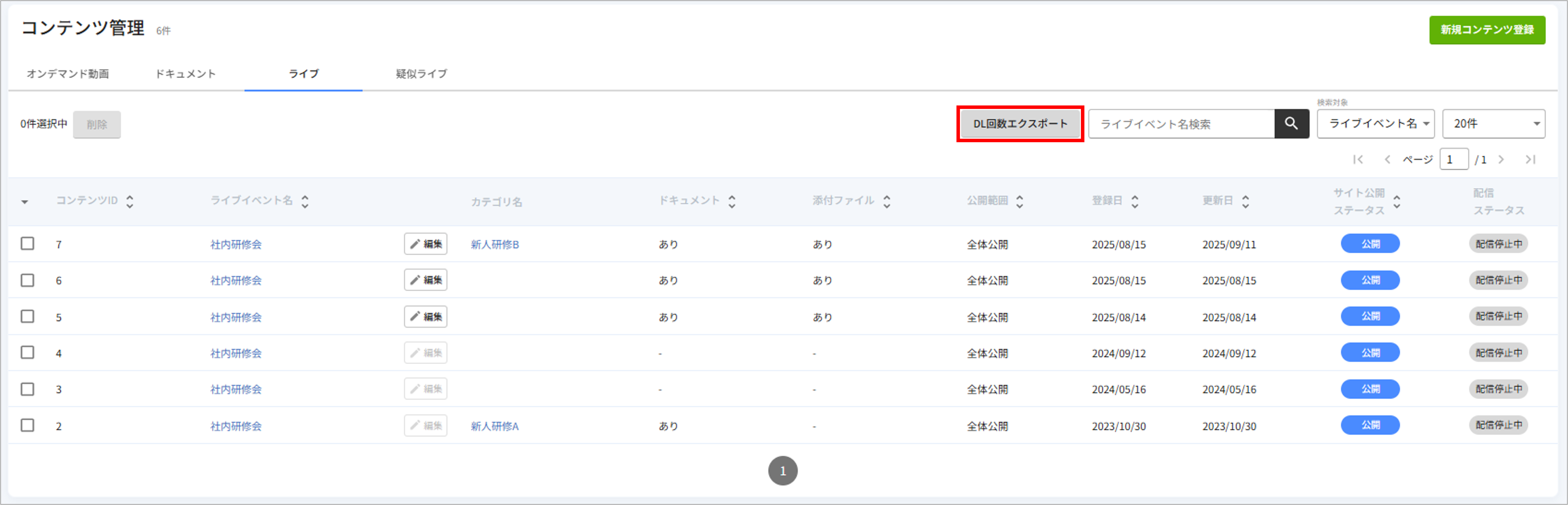The width and height of the screenshot is (1568, 505).
Task: Select the ライブ tab
Action: pos(304,74)
